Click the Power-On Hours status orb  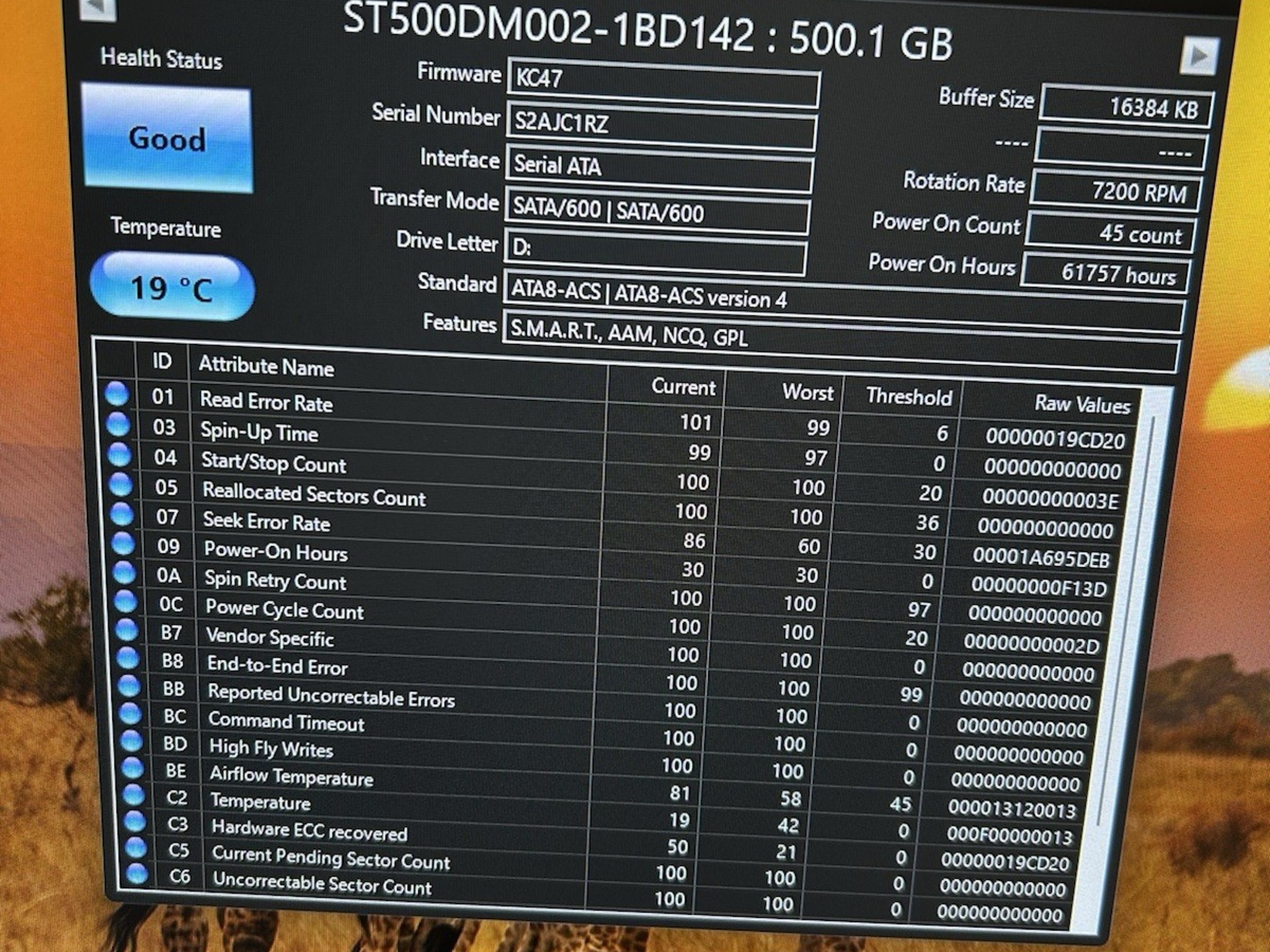[123, 544]
